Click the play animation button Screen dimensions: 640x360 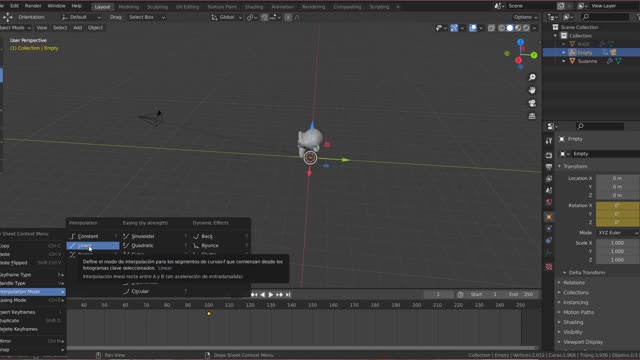click(x=271, y=294)
